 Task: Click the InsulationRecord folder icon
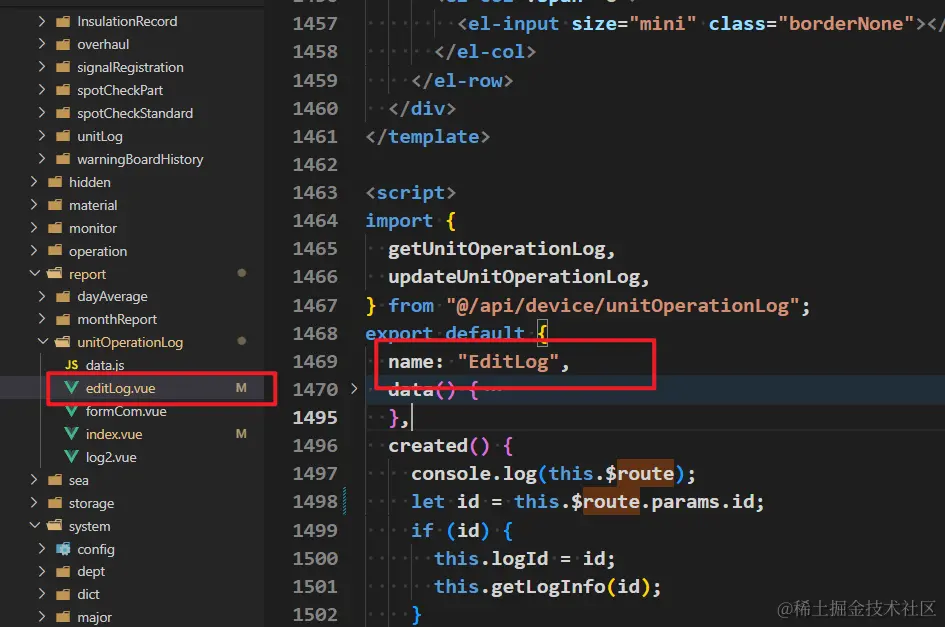click(63, 22)
